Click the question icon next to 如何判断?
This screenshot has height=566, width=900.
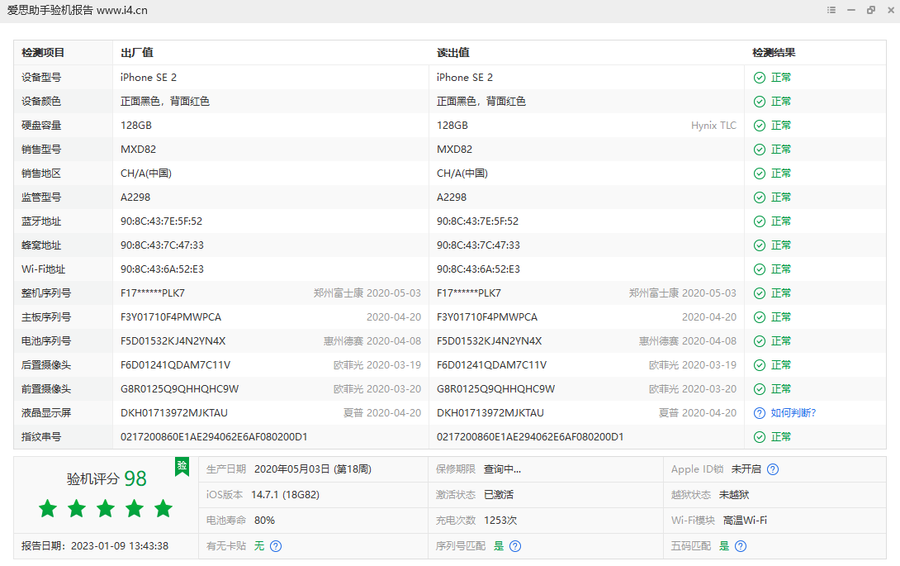[759, 413]
